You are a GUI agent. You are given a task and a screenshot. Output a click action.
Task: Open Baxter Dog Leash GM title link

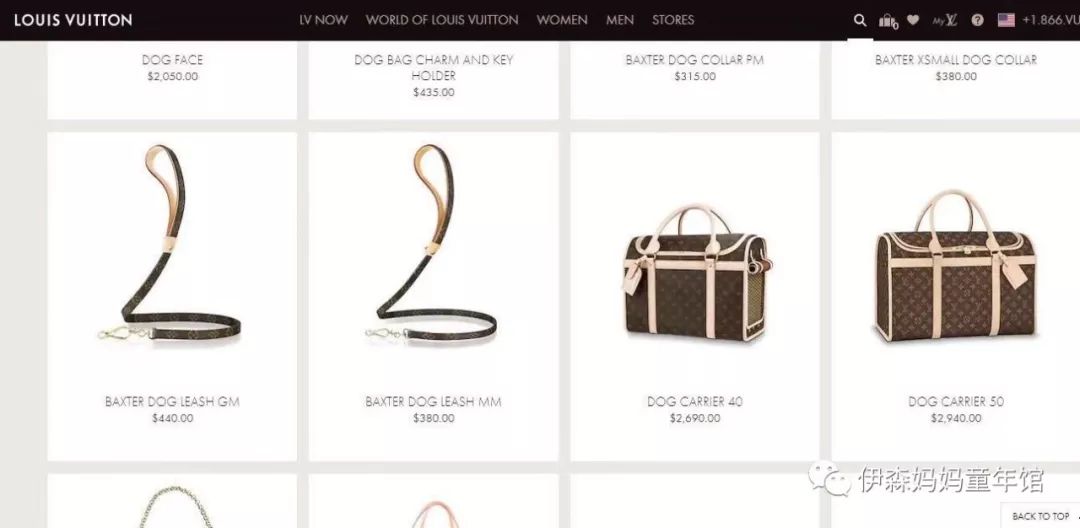(x=172, y=401)
